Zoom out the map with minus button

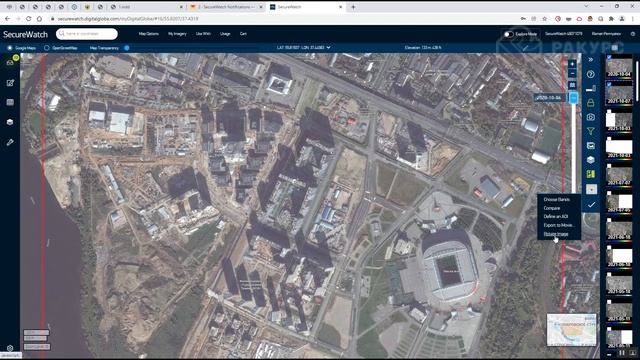point(572,73)
